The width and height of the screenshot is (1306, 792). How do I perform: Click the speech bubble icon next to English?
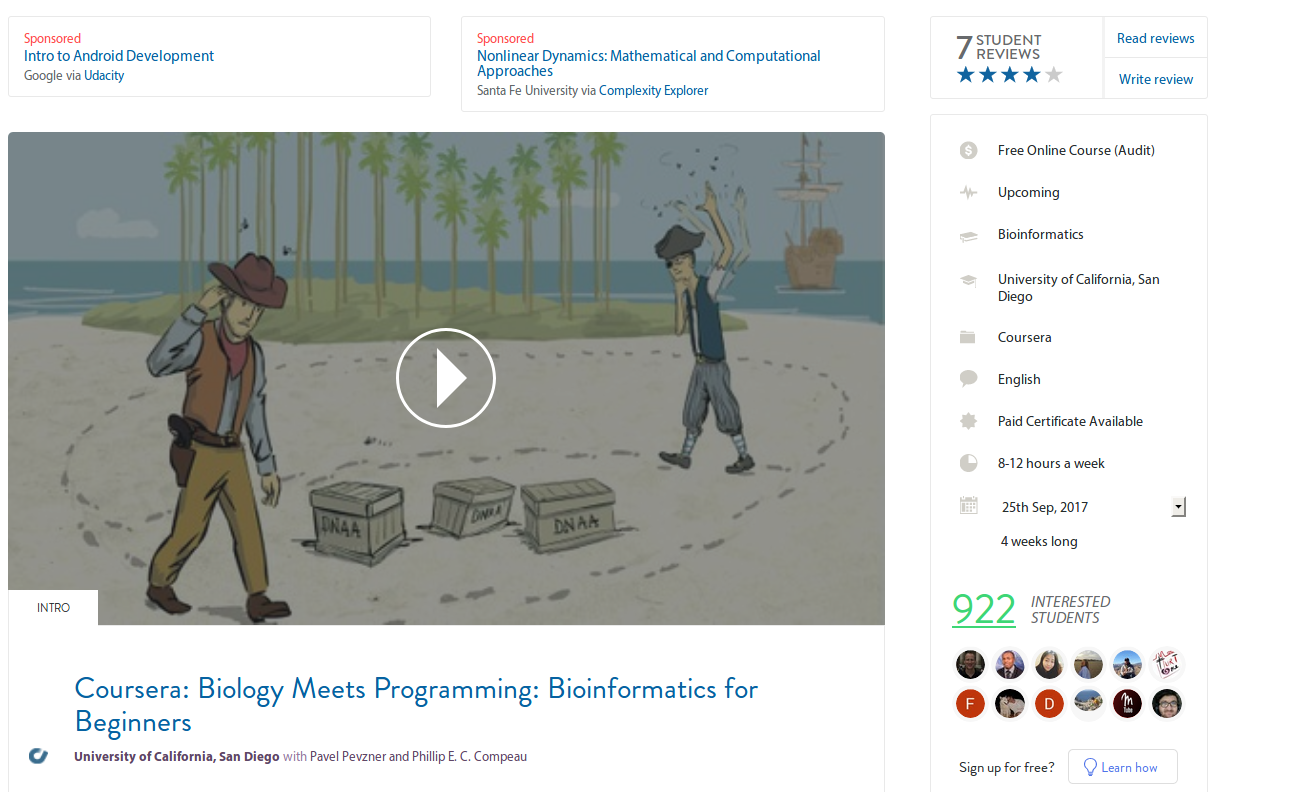click(x=968, y=379)
